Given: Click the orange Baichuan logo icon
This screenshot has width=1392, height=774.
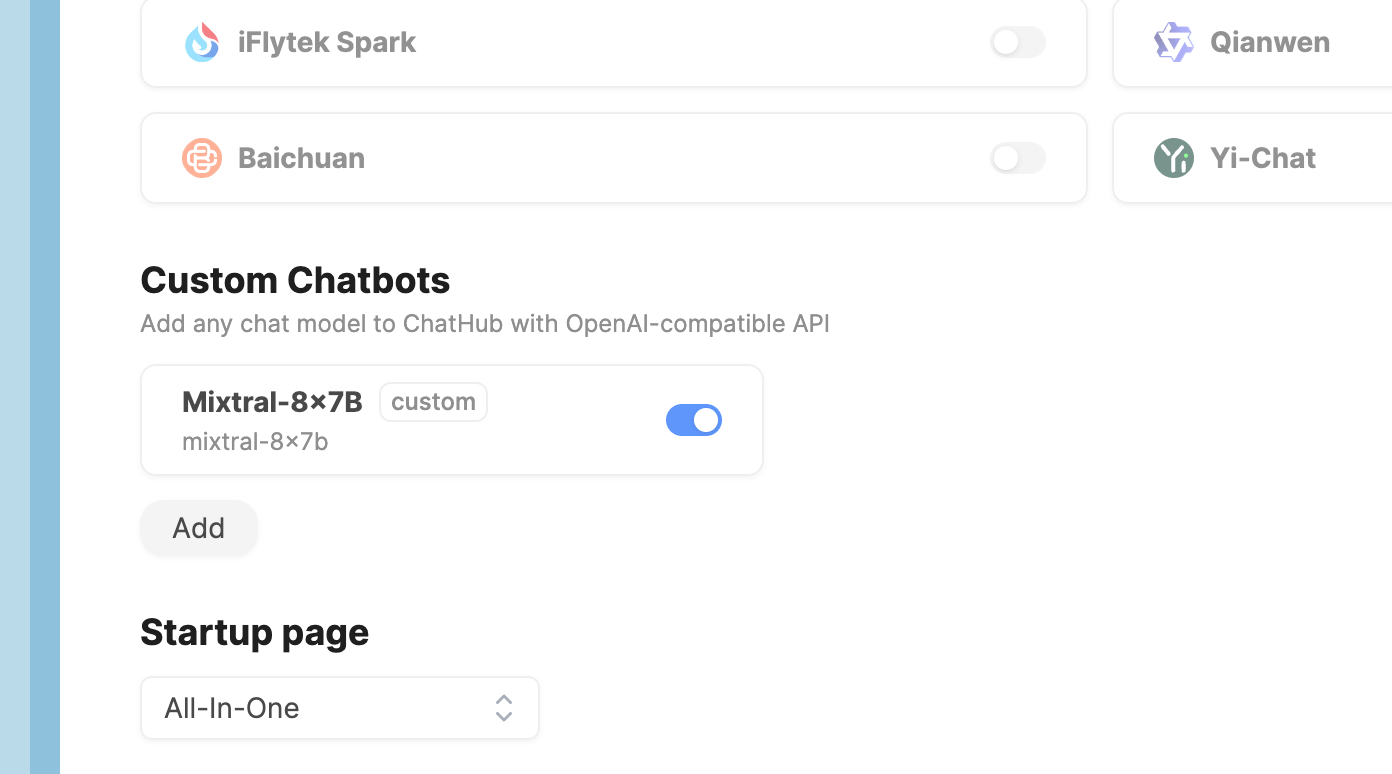Looking at the screenshot, I should [202, 158].
